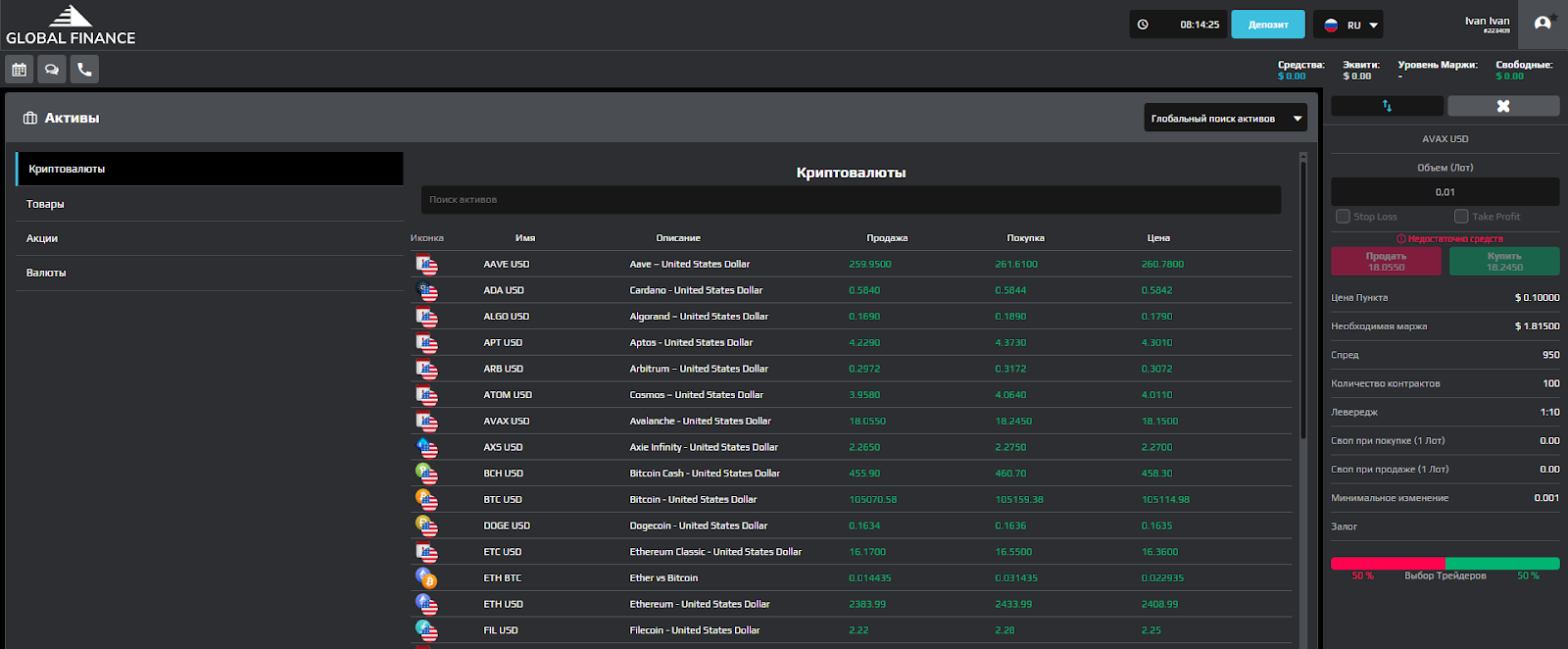This screenshot has height=649, width=1568.
Task: Click the ETC USD coin icon
Action: 426,552
